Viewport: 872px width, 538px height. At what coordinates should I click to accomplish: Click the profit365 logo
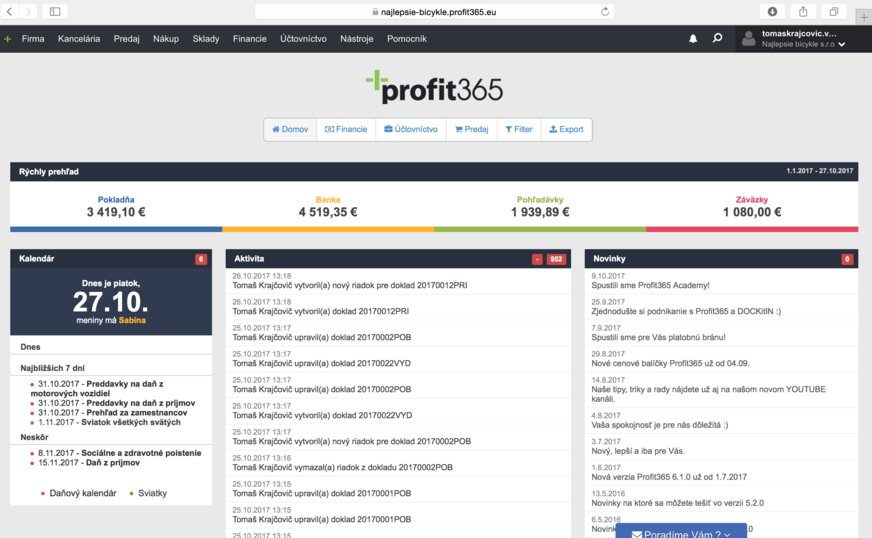pos(435,88)
